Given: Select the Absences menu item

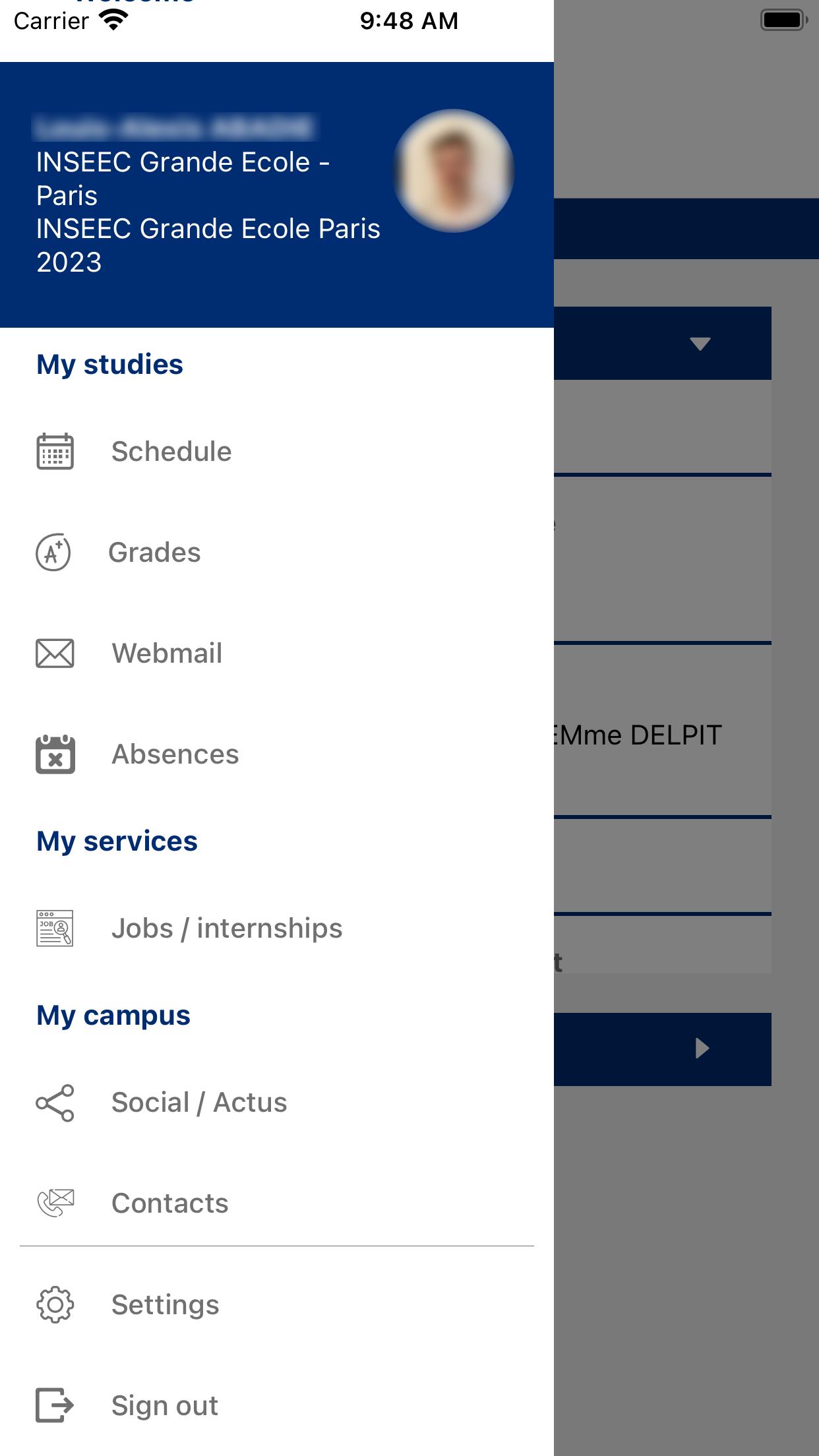Looking at the screenshot, I should click(175, 754).
